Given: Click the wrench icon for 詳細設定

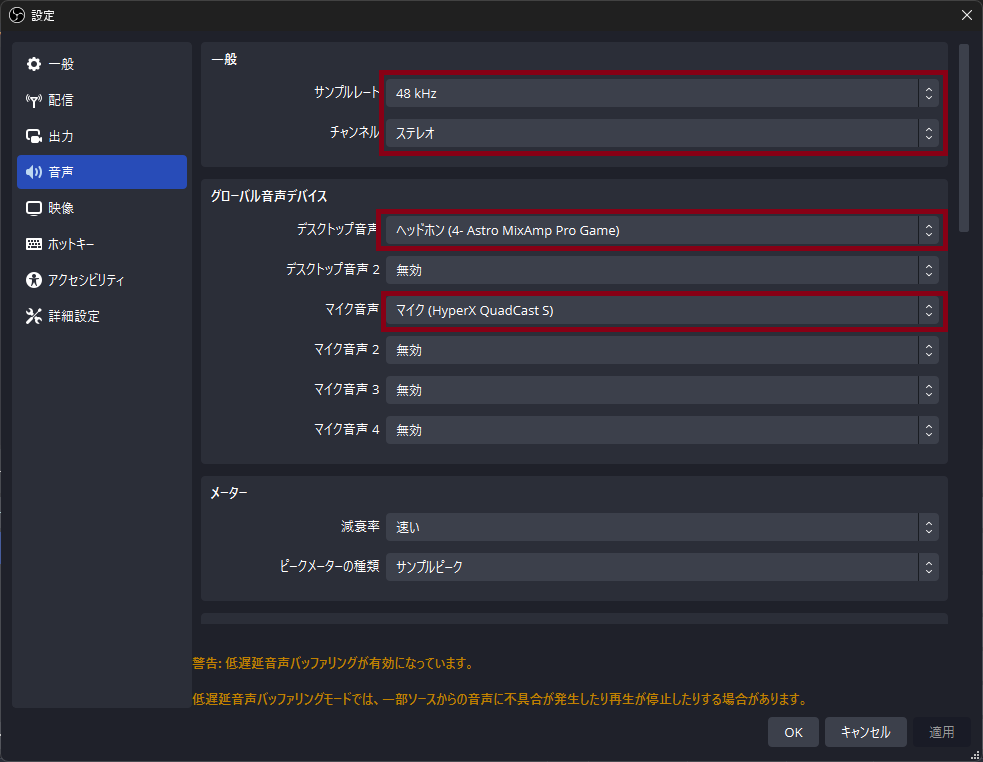Looking at the screenshot, I should click(34, 316).
